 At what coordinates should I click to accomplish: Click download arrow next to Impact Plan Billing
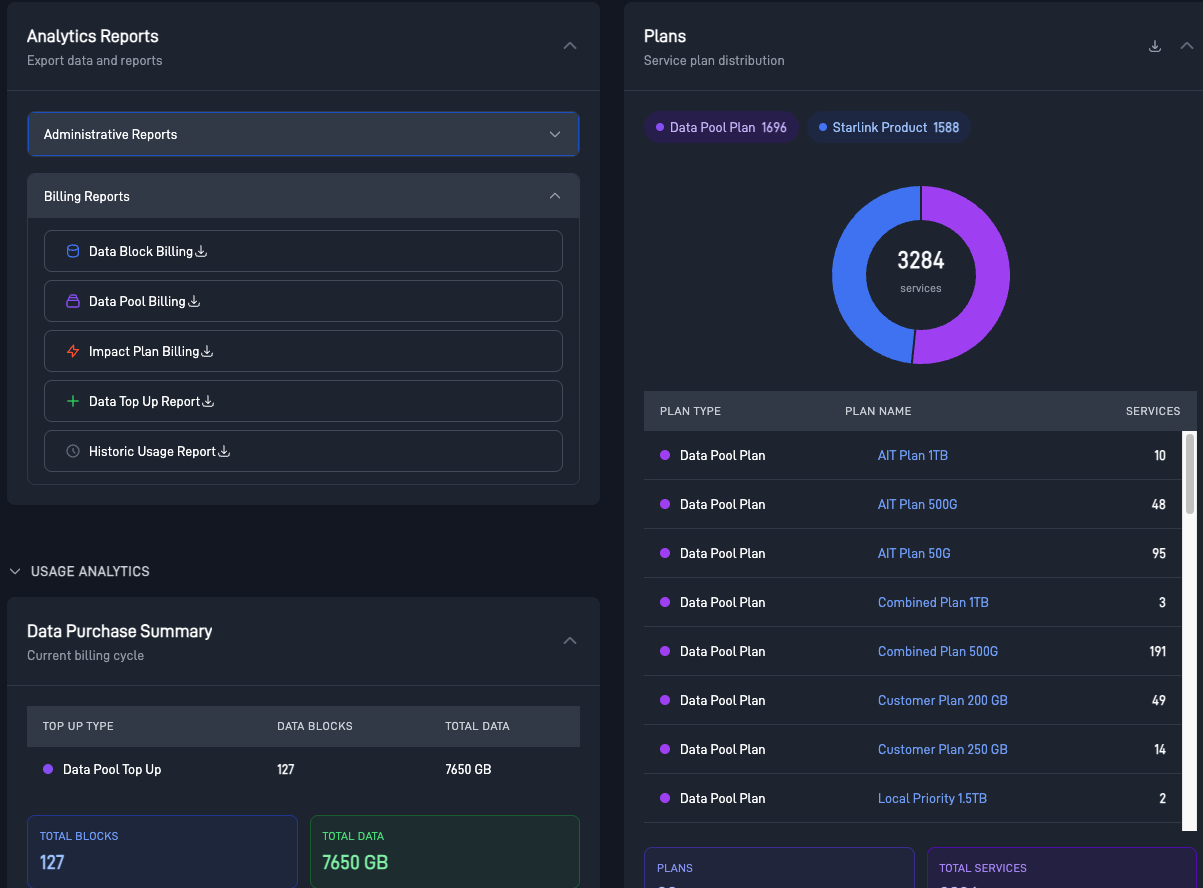(x=207, y=351)
